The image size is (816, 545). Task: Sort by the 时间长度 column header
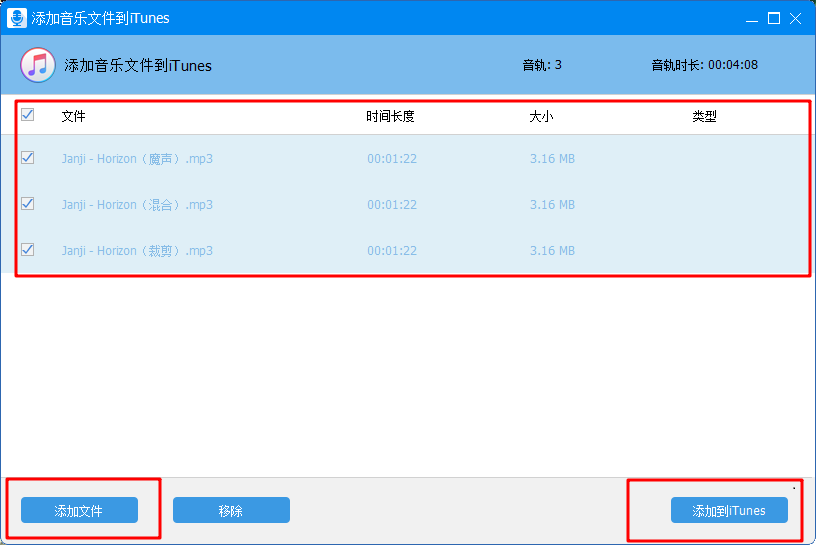pos(390,116)
